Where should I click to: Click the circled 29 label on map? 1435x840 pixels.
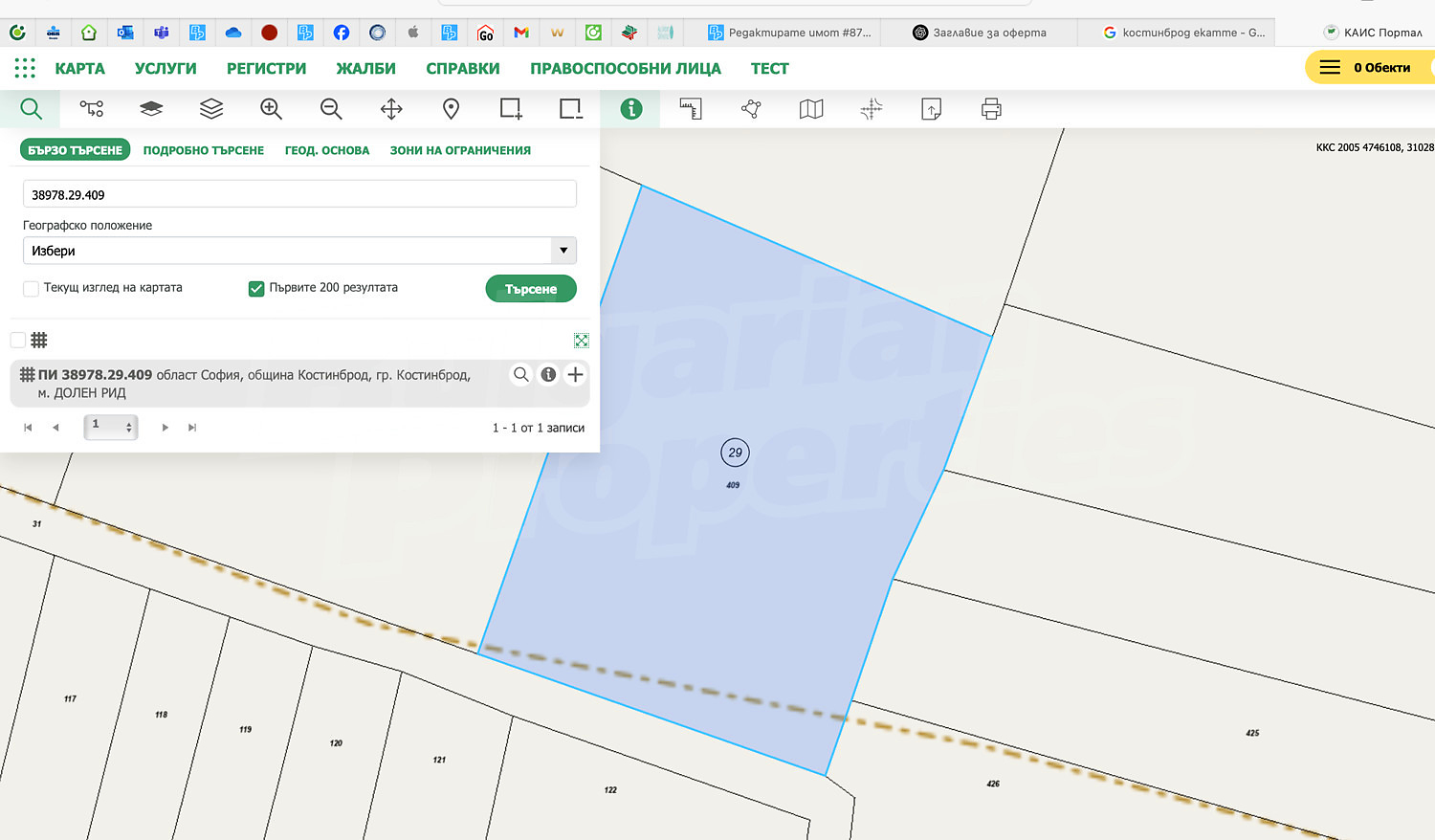(x=735, y=453)
